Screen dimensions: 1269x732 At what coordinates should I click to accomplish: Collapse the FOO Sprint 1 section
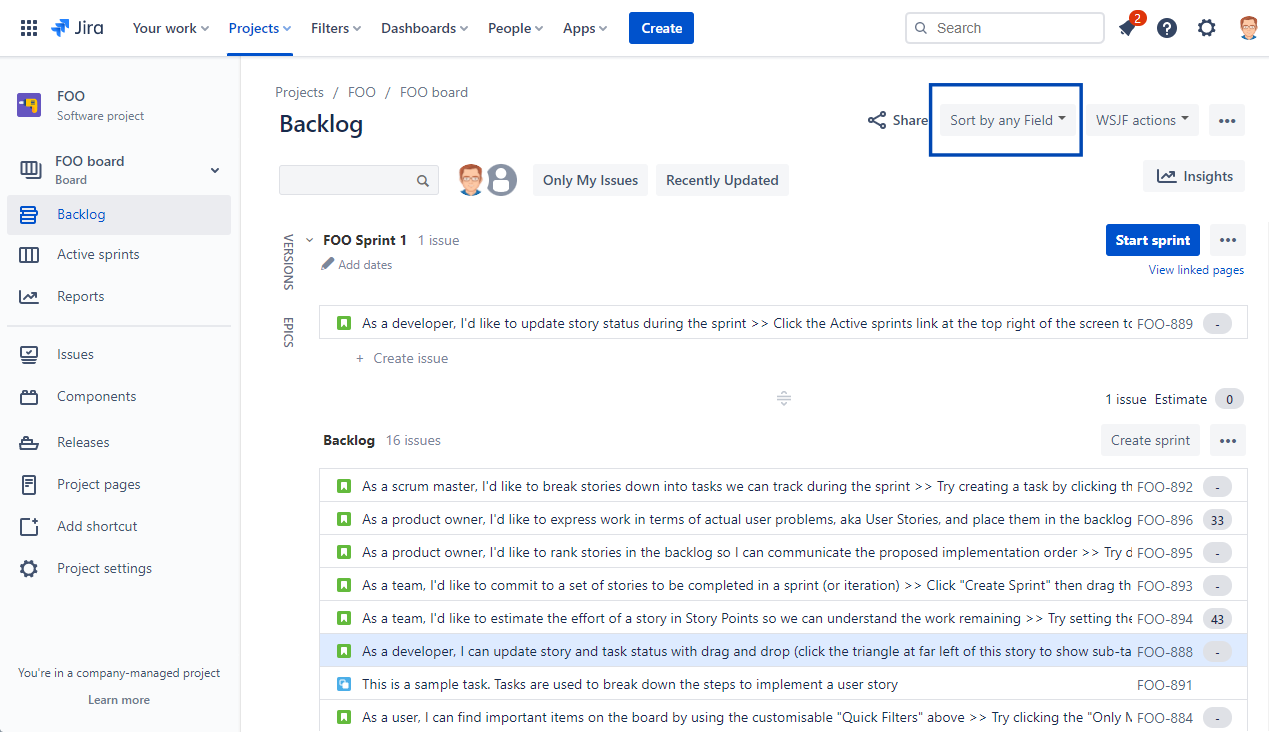point(309,240)
